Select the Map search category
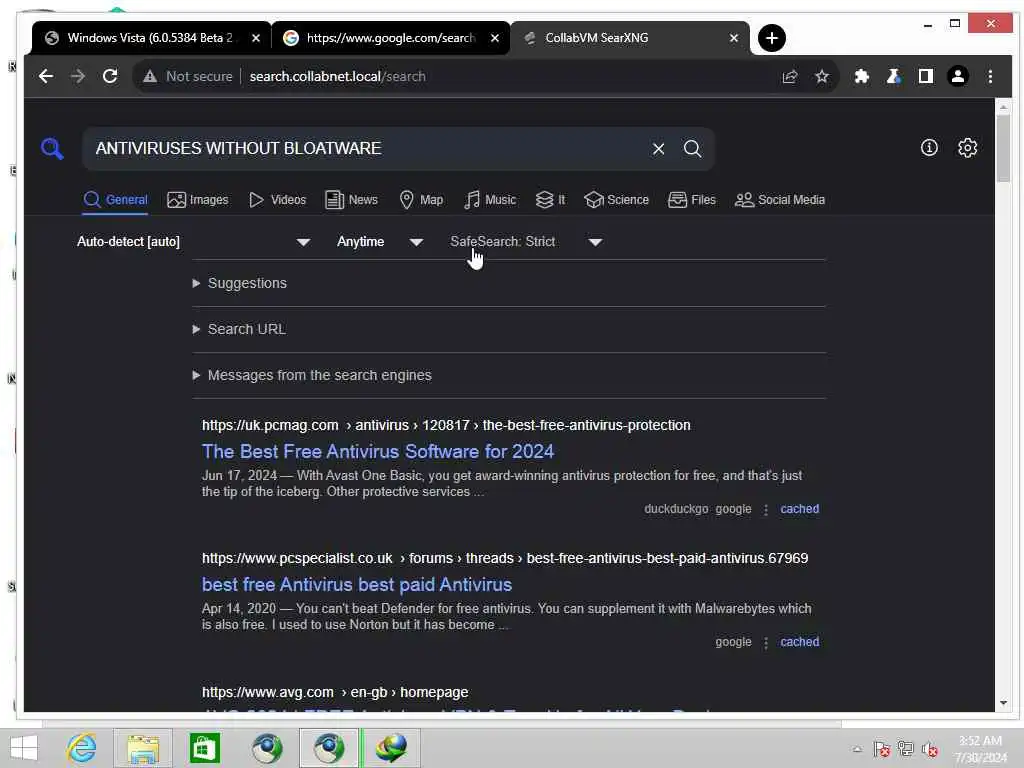Image resolution: width=1024 pixels, height=768 pixels. click(421, 200)
